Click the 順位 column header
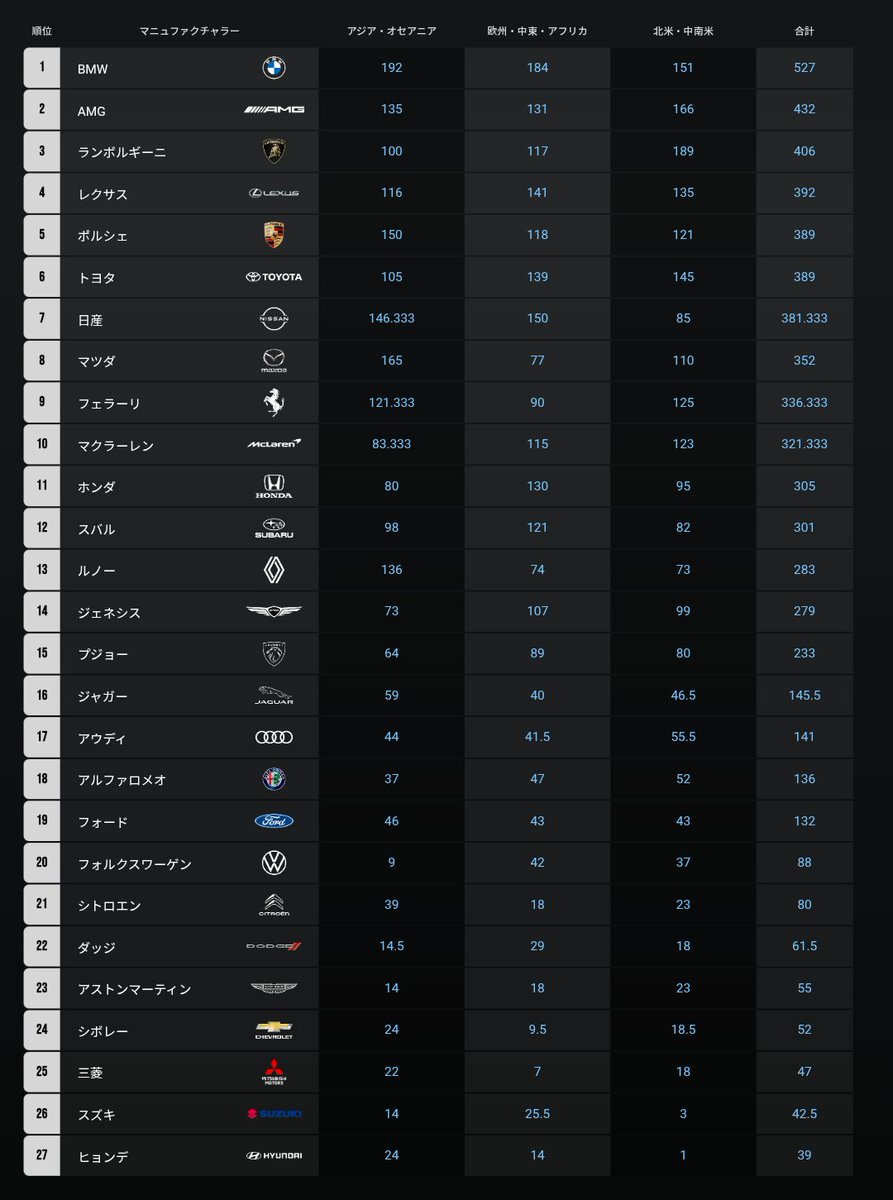The image size is (893, 1200). click(42, 31)
